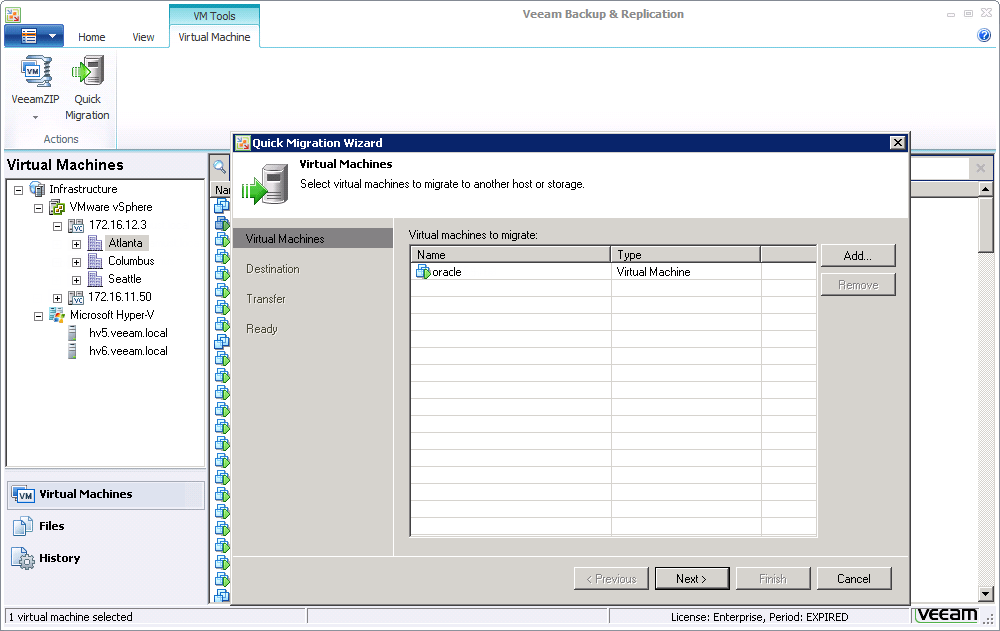Open the VeeamZIP dropdown arrow

click(35, 117)
